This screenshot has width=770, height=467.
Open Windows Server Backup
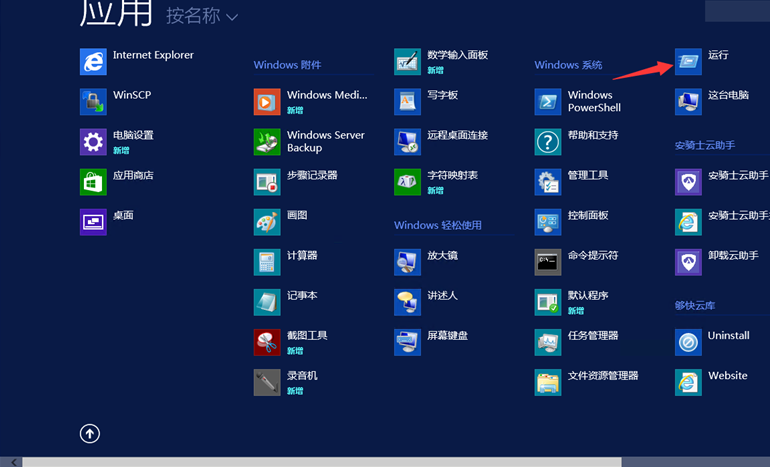pos(267,142)
